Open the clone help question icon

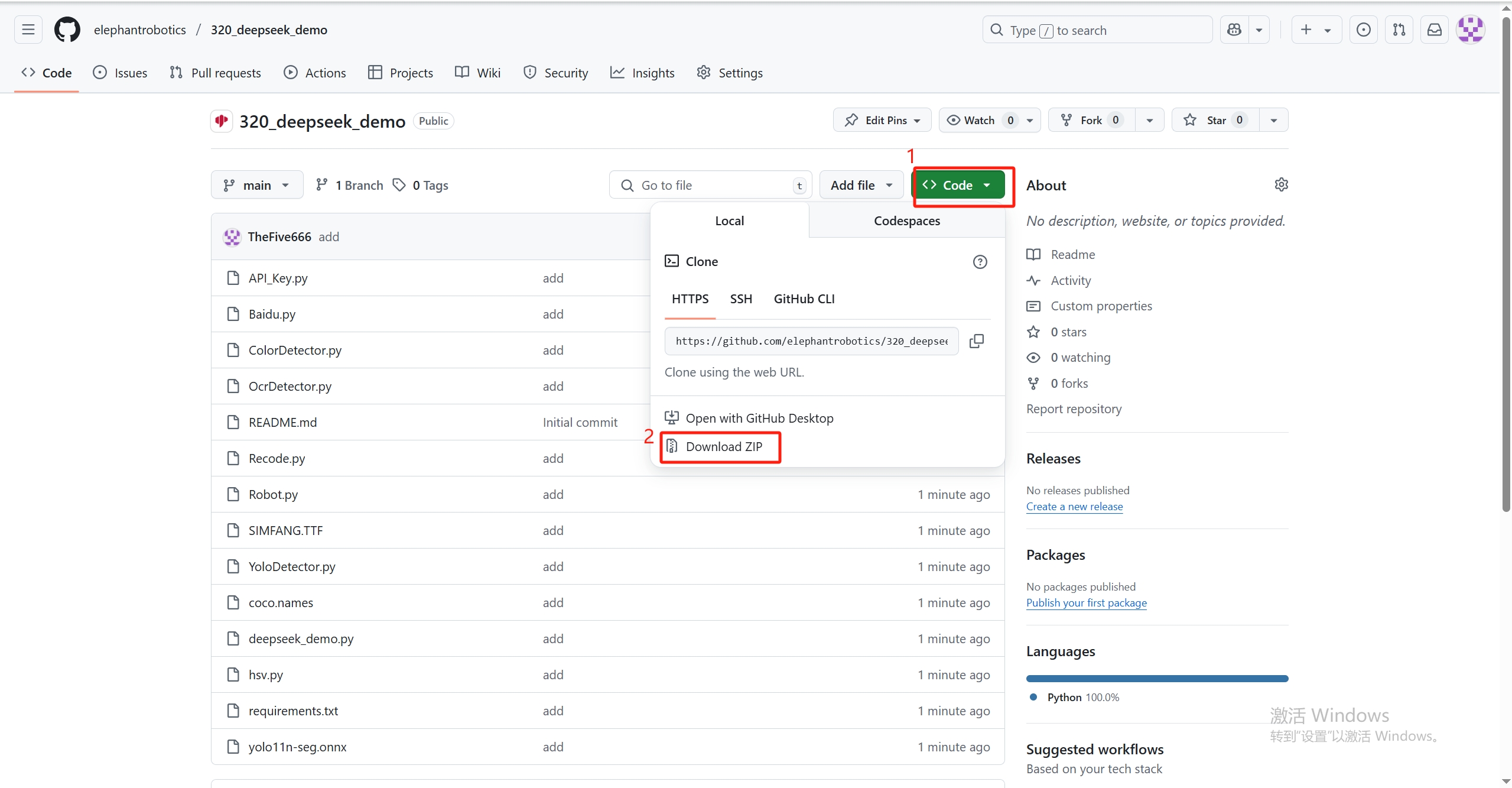coord(980,262)
